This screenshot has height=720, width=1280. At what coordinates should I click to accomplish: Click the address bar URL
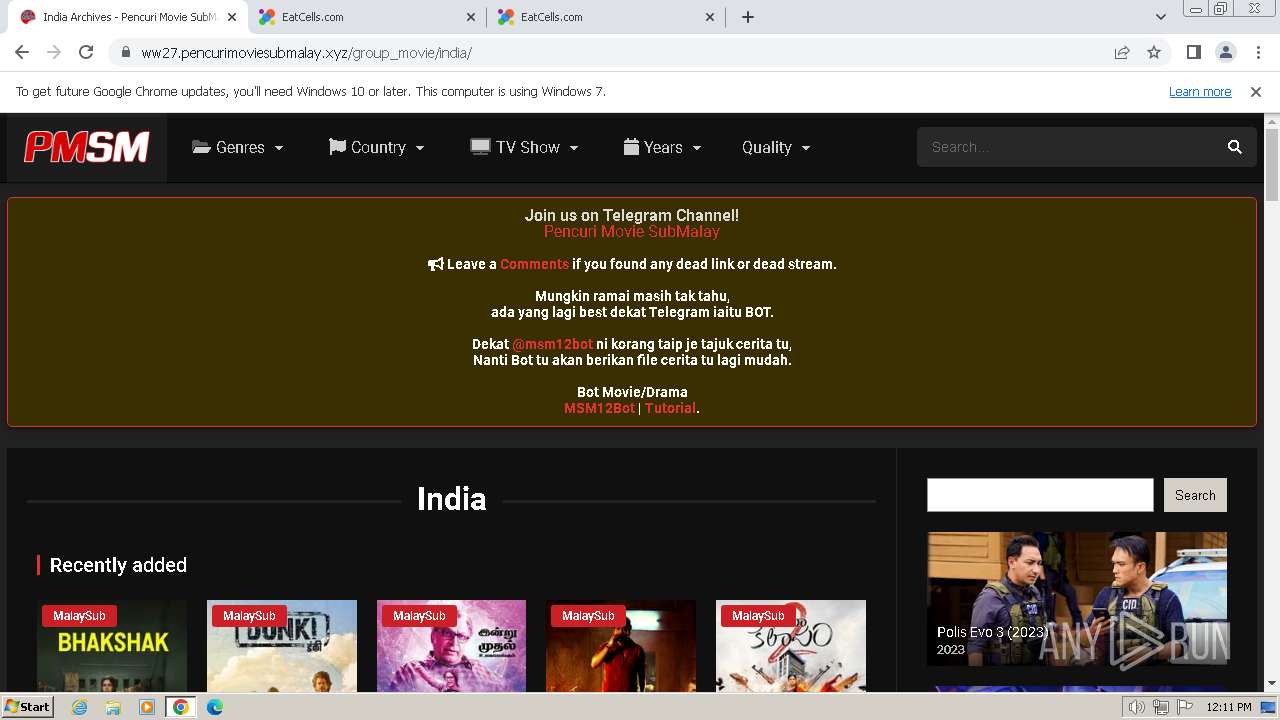click(x=306, y=53)
